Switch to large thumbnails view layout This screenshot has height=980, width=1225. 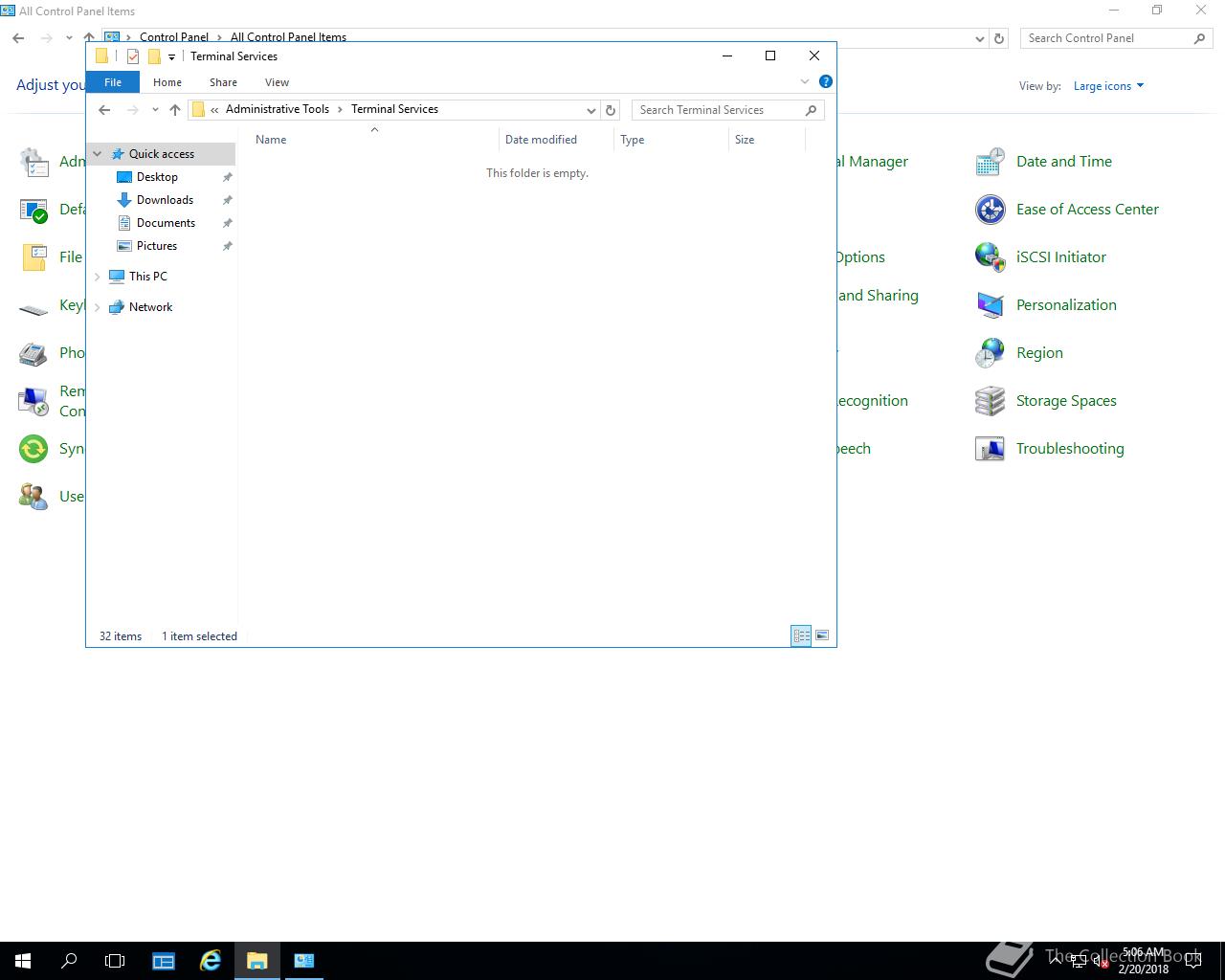click(x=822, y=635)
